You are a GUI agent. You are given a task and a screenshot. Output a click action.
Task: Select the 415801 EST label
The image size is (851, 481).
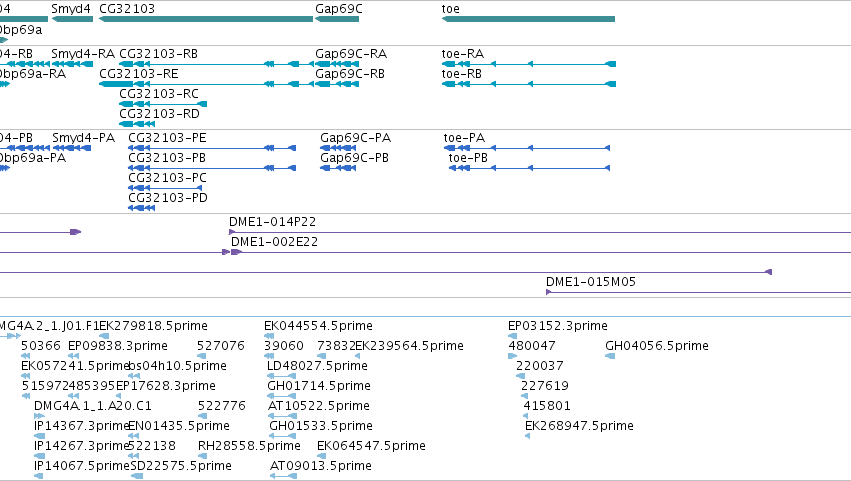coord(547,406)
